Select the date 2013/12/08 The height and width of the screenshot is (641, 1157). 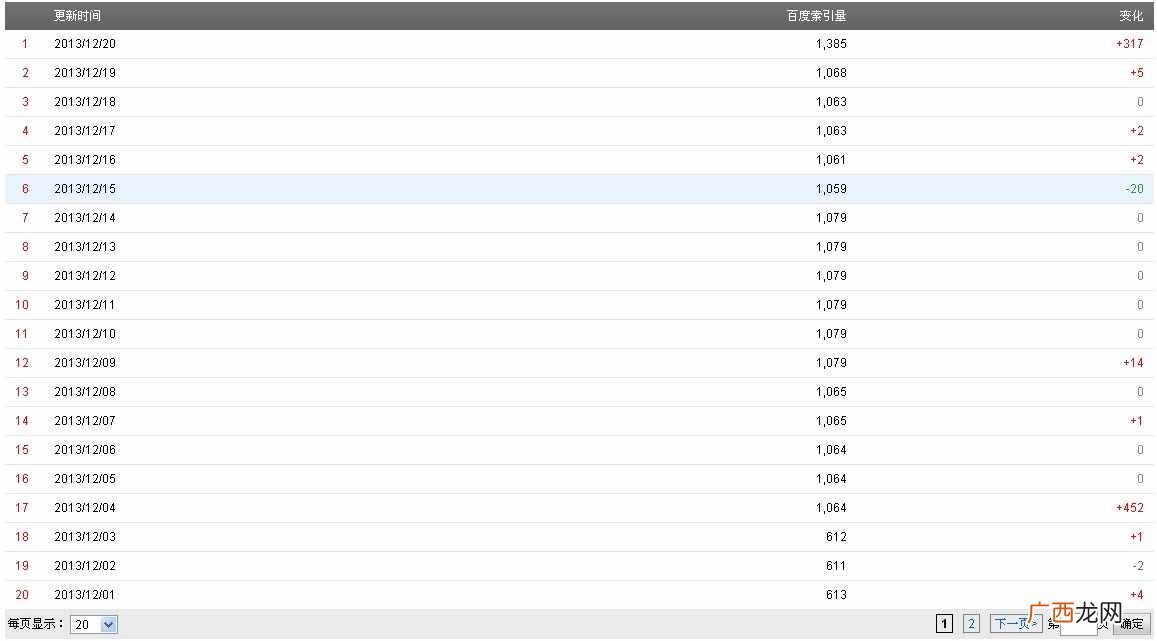pyautogui.click(x=85, y=392)
